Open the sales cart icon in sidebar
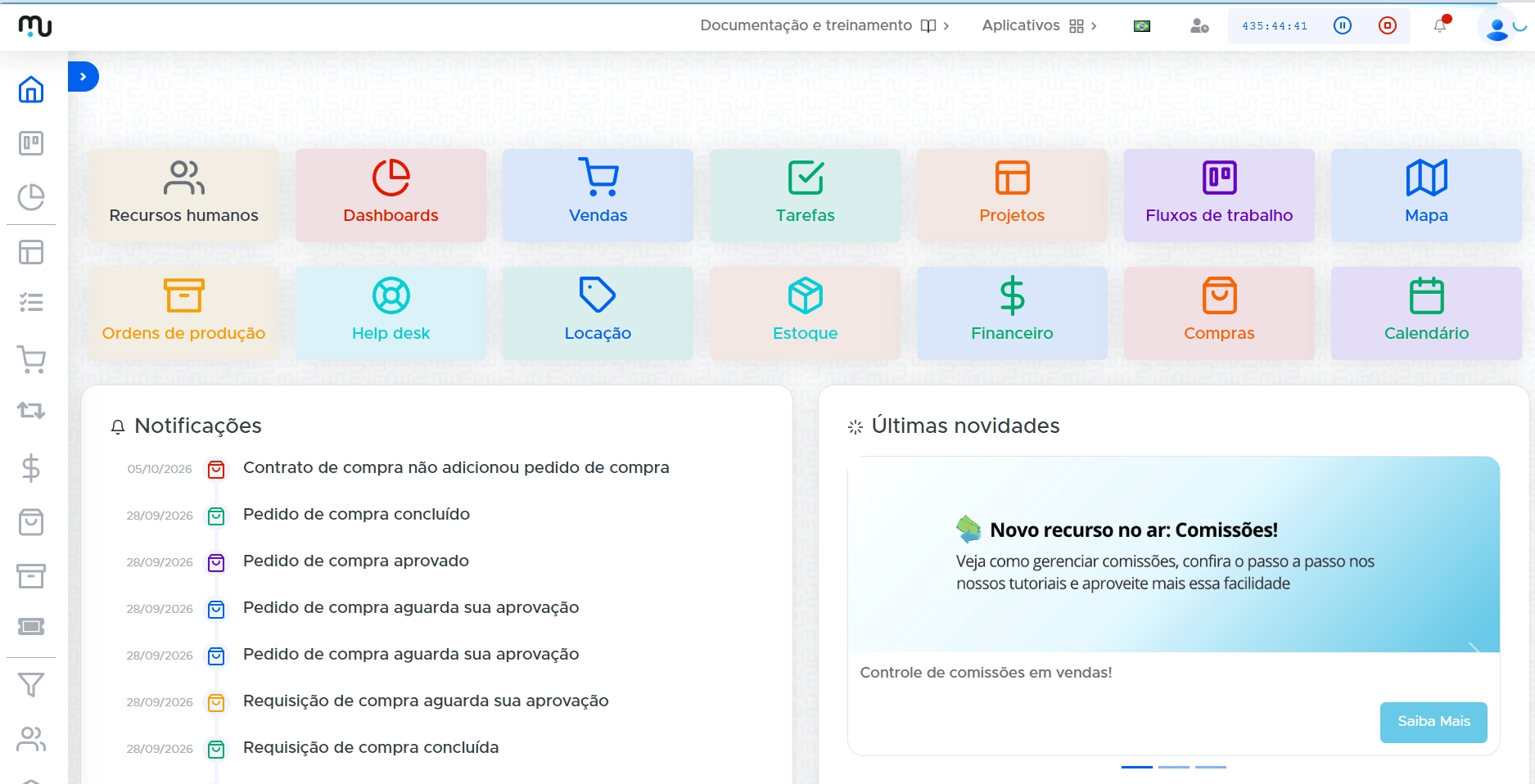Viewport: 1535px width, 784px height. point(31,359)
